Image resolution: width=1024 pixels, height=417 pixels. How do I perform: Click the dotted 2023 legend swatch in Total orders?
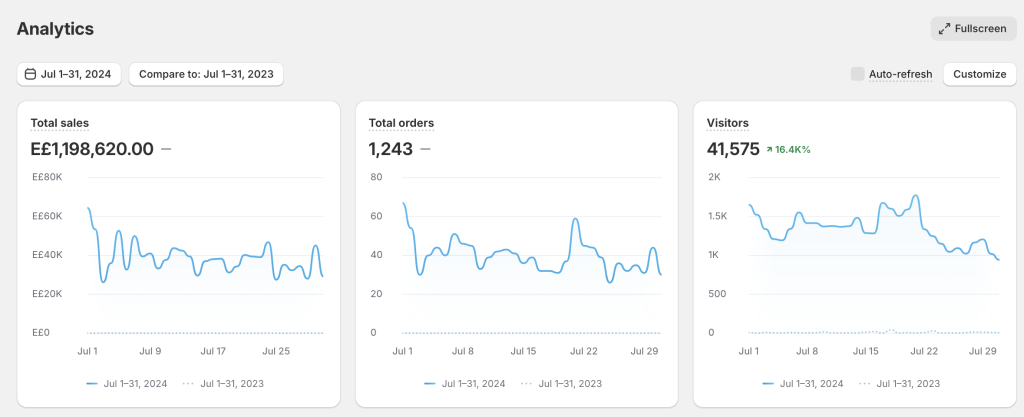click(x=524, y=383)
